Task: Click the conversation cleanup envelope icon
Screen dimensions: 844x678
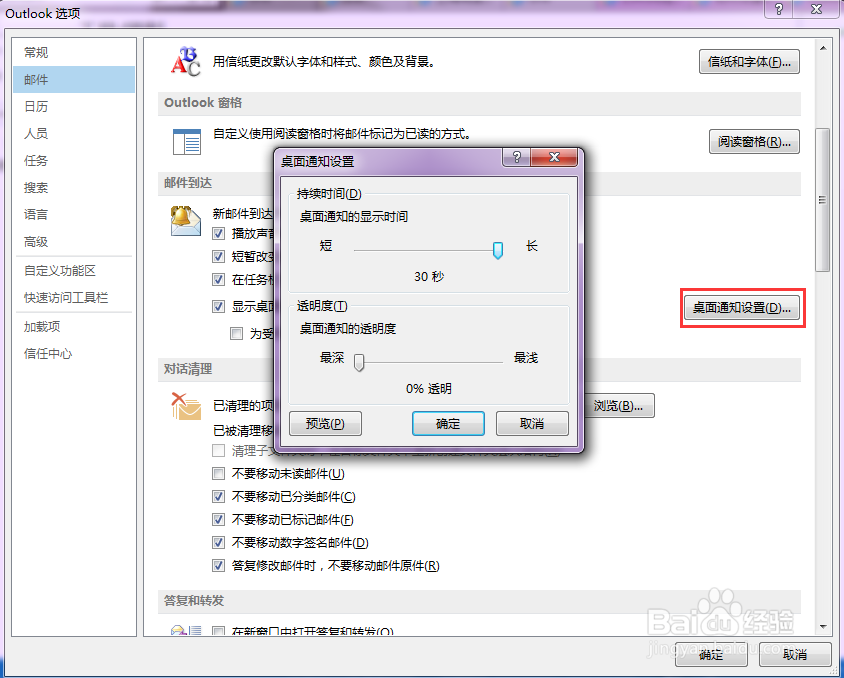Action: click(186, 406)
